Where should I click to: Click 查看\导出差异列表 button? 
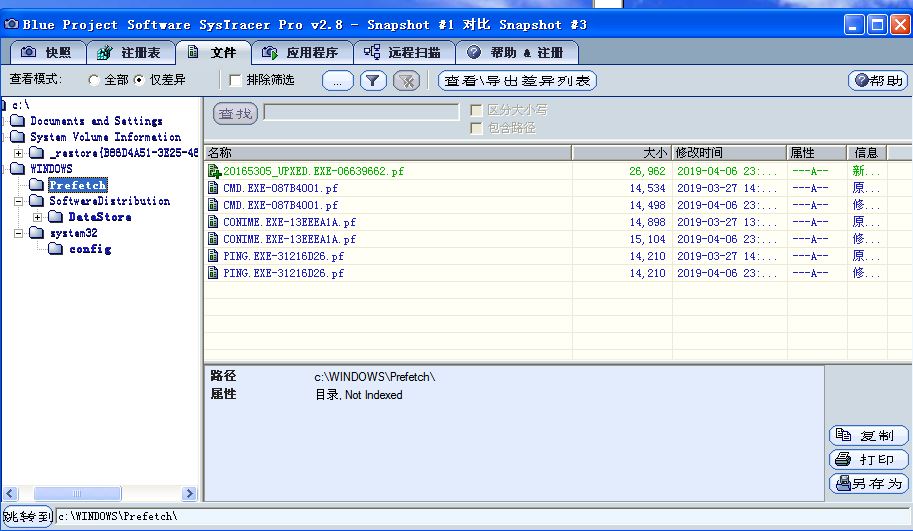[517, 81]
